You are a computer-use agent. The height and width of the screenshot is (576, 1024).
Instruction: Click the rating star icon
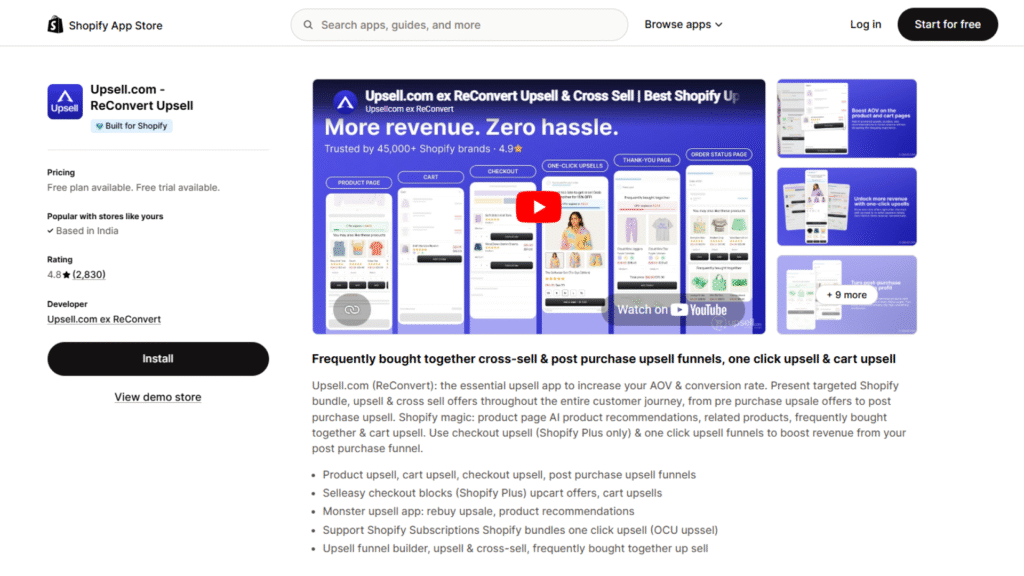click(67, 275)
